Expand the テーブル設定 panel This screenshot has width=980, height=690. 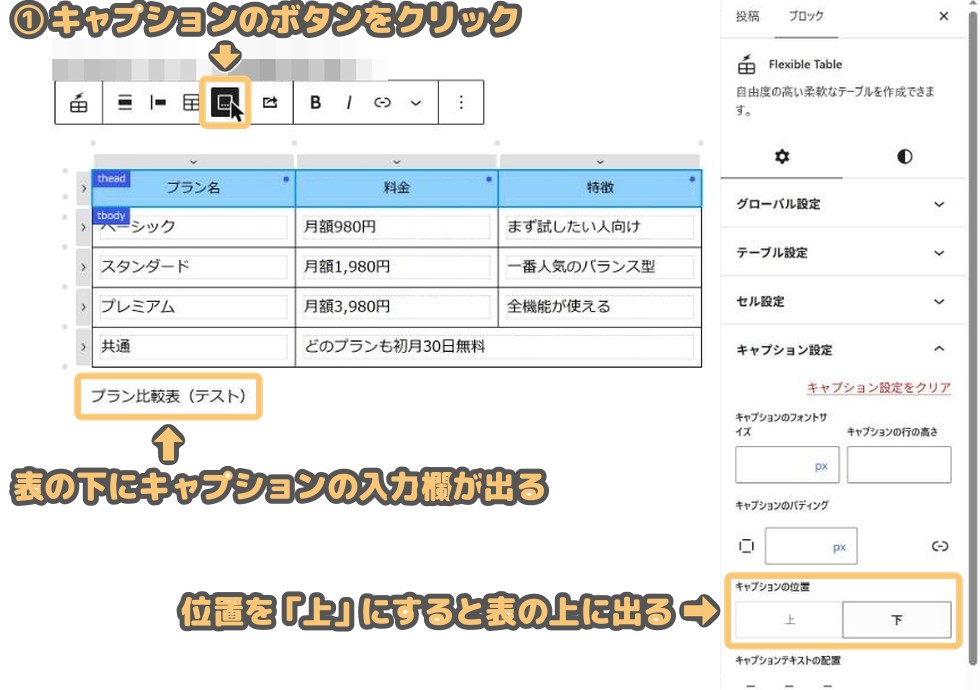(x=841, y=252)
